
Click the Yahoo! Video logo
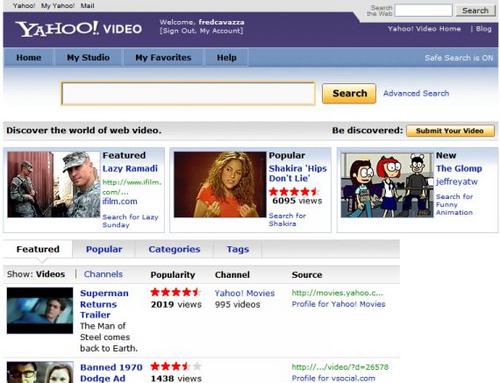[79, 29]
